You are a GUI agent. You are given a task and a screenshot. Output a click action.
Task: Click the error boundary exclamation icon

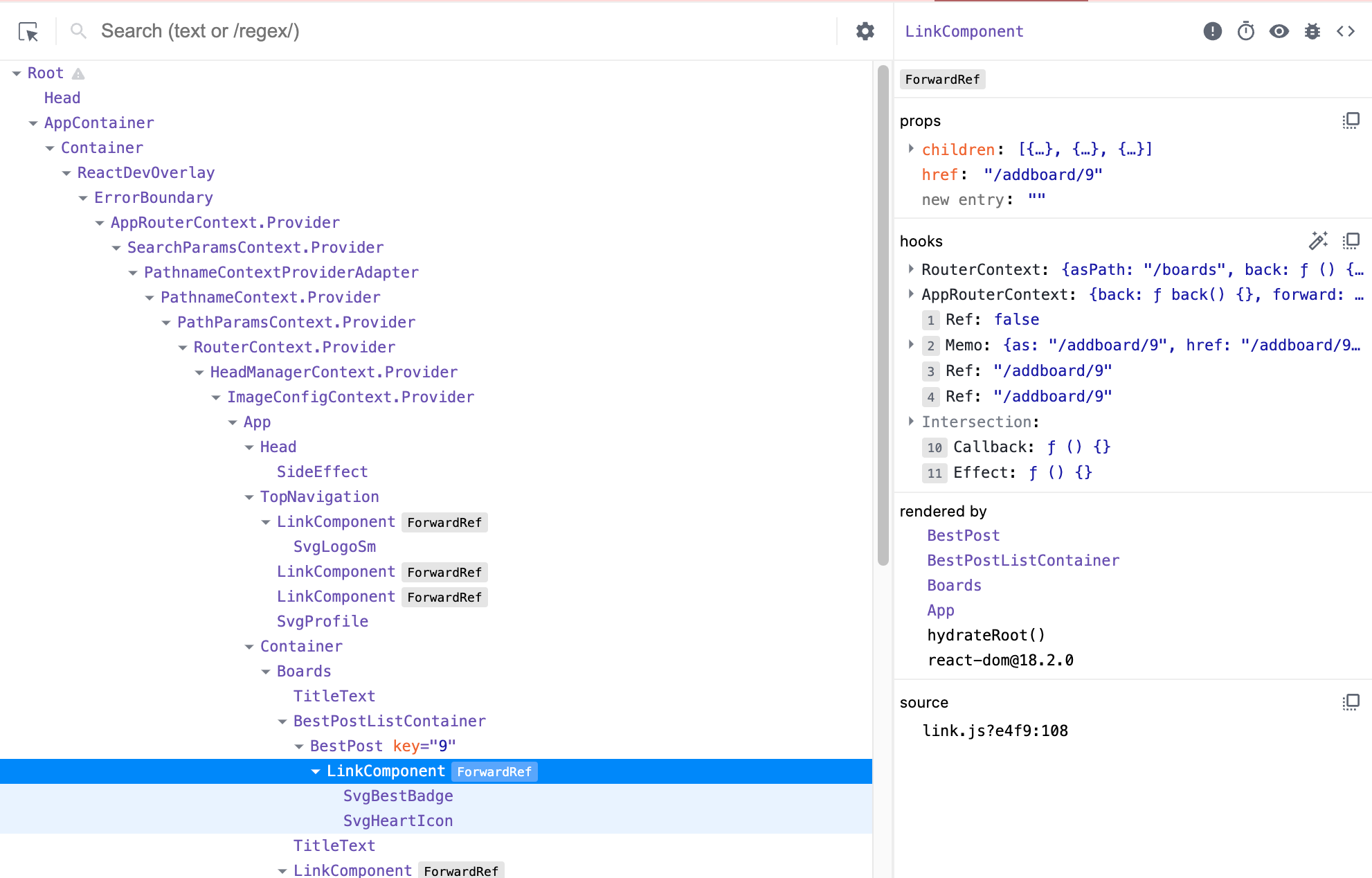[1212, 31]
